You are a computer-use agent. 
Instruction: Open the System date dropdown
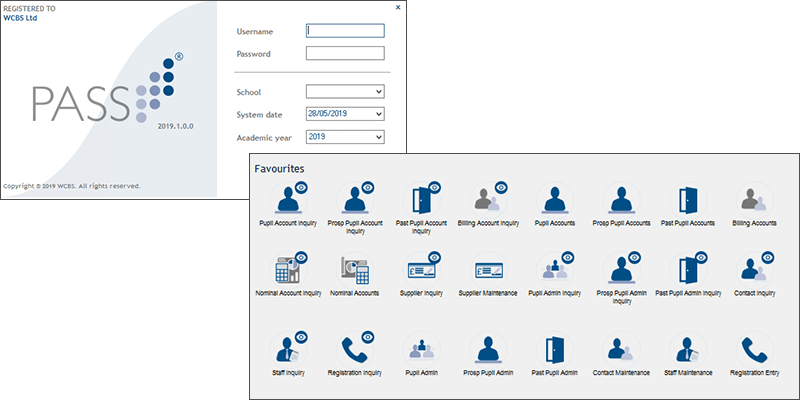(345, 114)
